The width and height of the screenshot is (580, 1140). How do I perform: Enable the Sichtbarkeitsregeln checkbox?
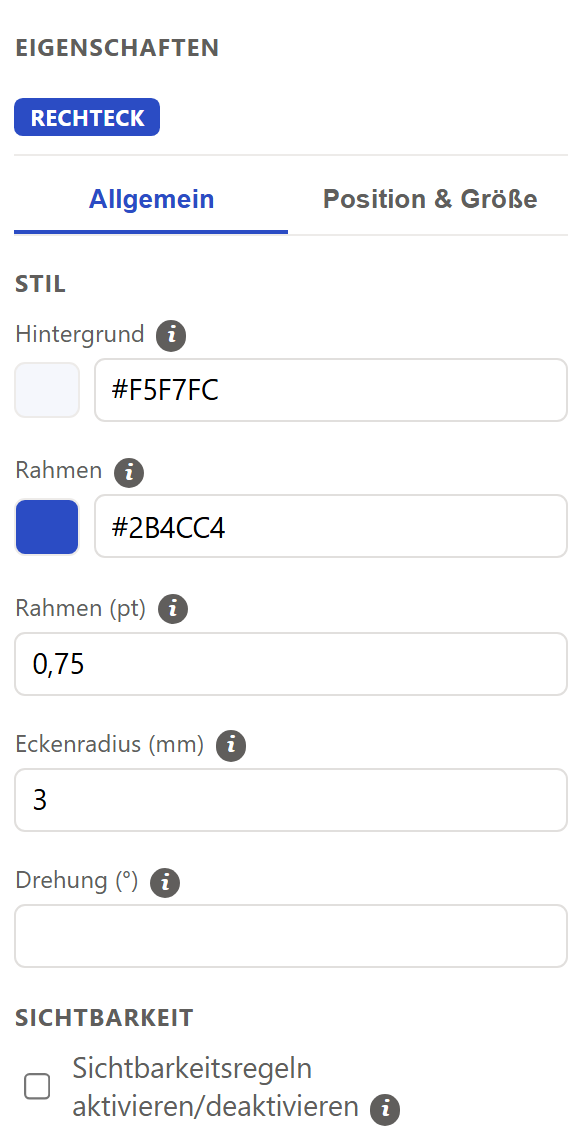point(37,1087)
